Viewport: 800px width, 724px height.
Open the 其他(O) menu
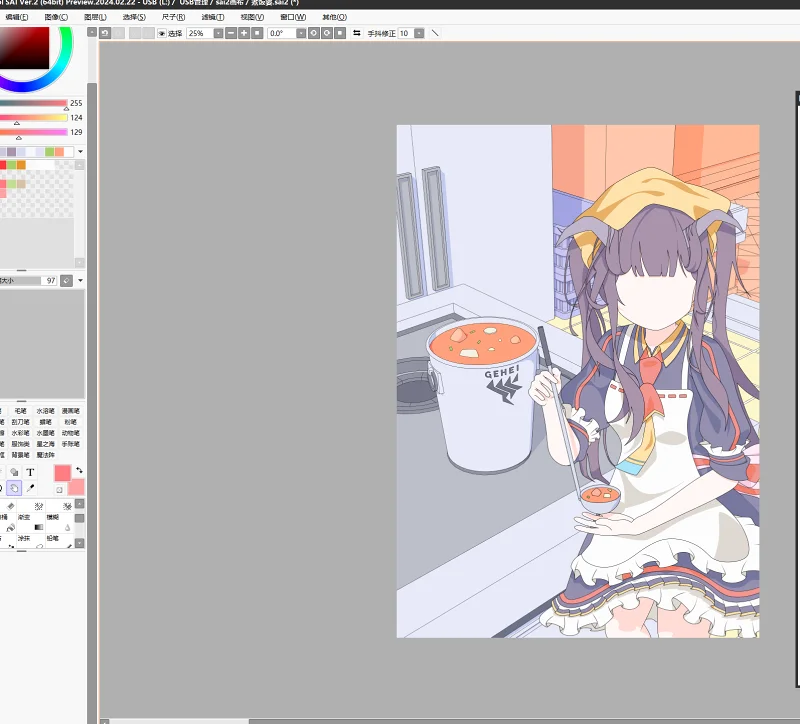[x=334, y=17]
